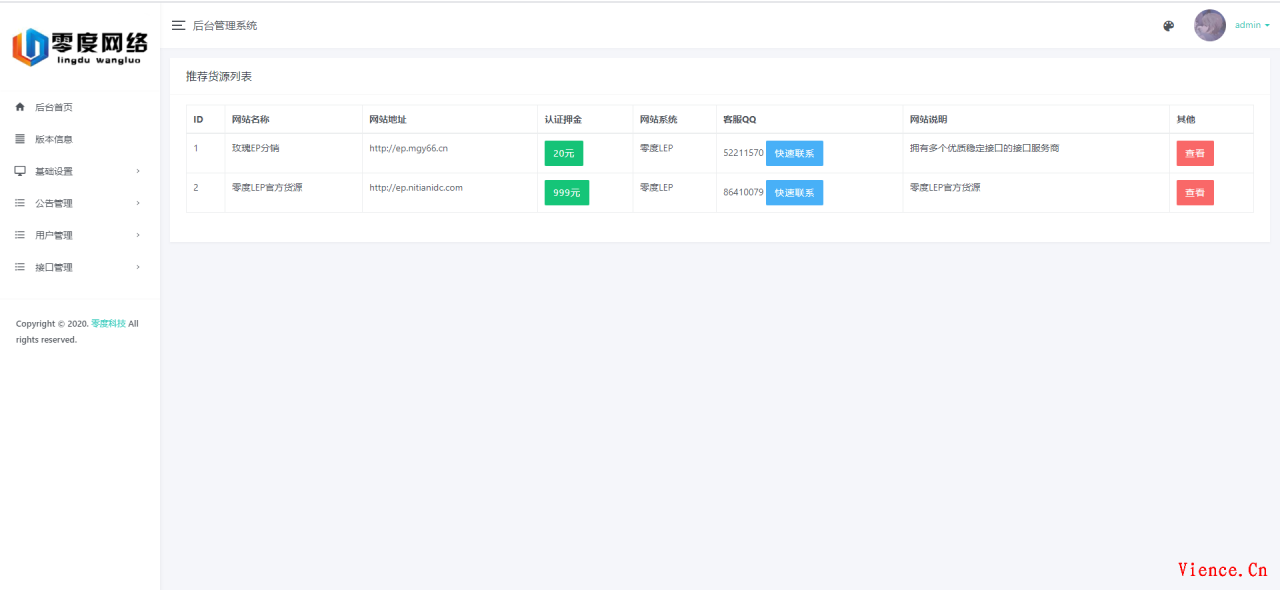Click the menu icon beside 公告管理
The width and height of the screenshot is (1280, 590).
click(x=19, y=203)
